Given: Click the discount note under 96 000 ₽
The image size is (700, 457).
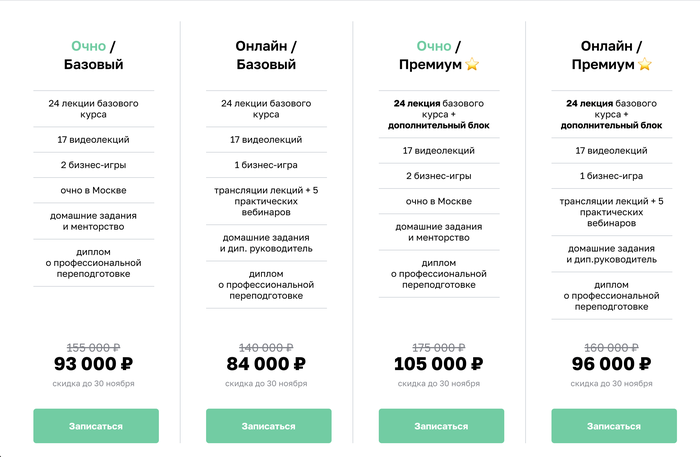Looking at the screenshot, I should point(611,383).
